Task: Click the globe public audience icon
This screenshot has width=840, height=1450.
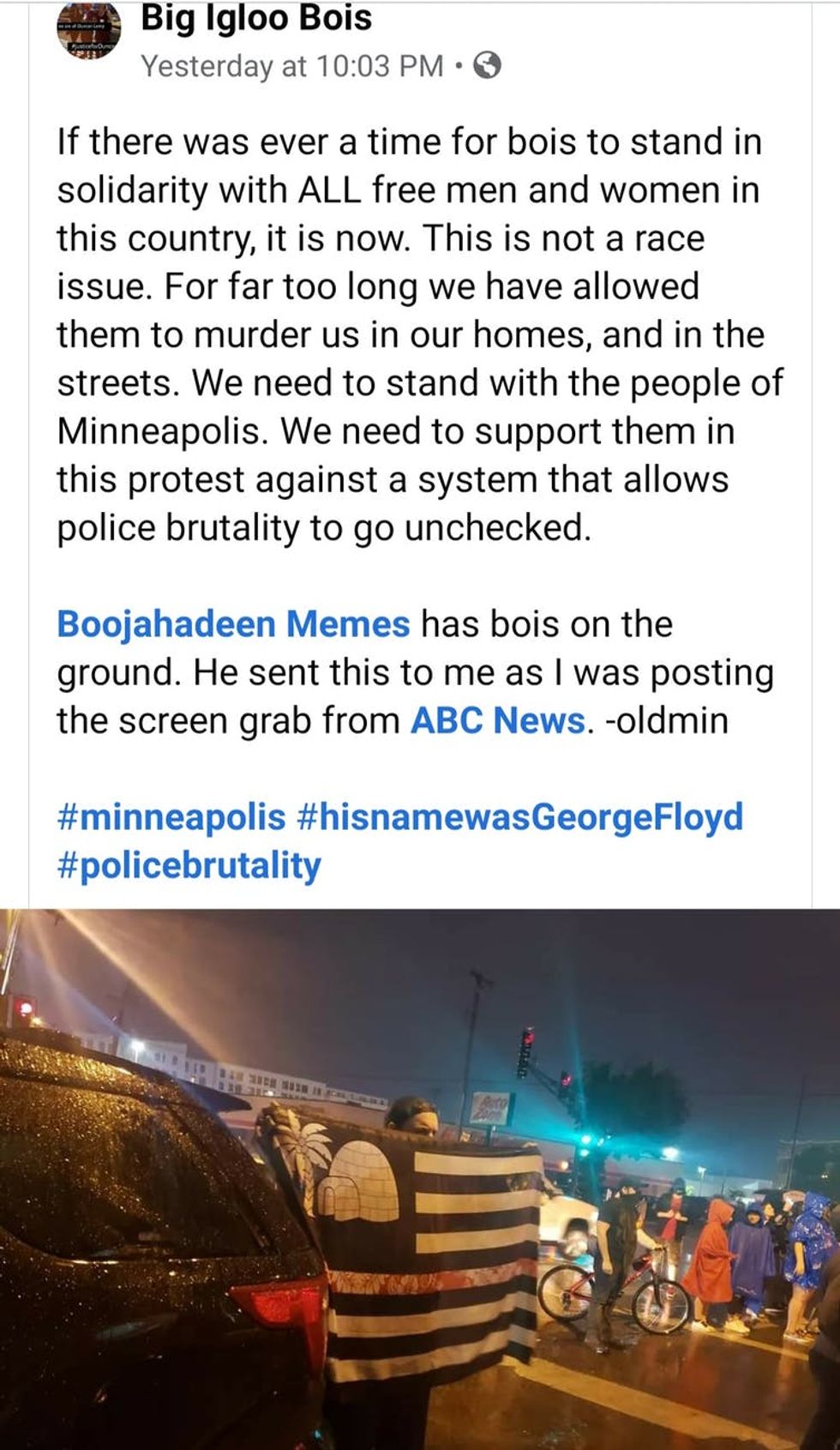Action: [x=487, y=65]
